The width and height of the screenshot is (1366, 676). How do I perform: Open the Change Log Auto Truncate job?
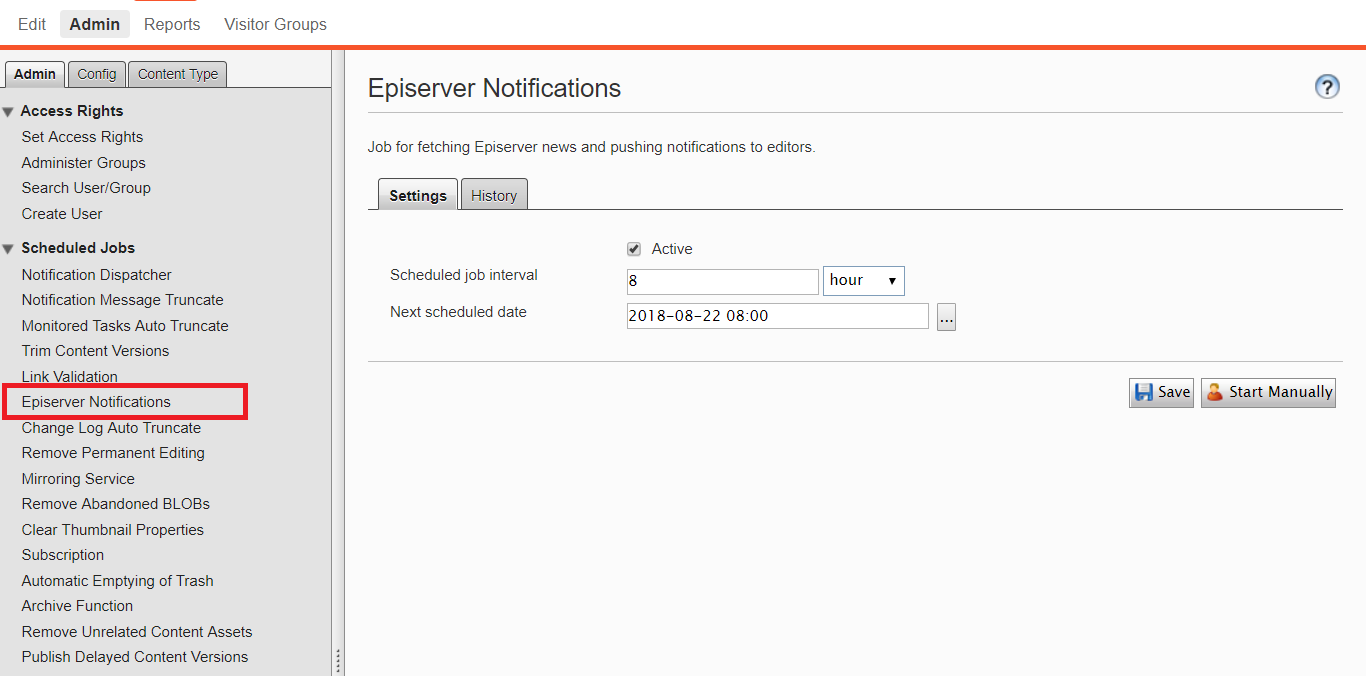(x=111, y=428)
